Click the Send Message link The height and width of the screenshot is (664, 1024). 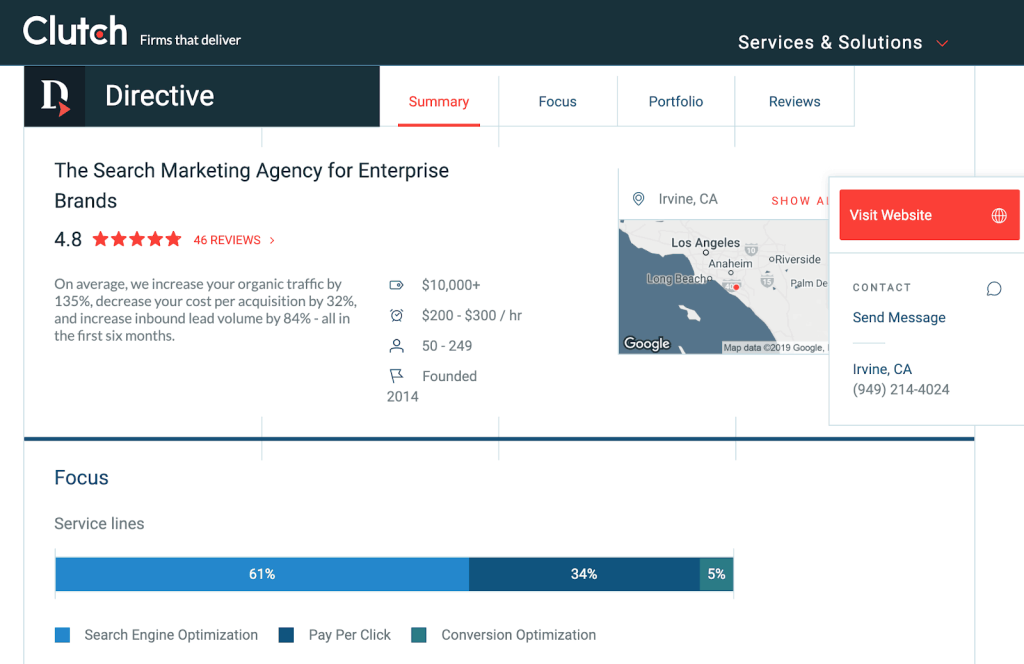pyautogui.click(x=898, y=317)
